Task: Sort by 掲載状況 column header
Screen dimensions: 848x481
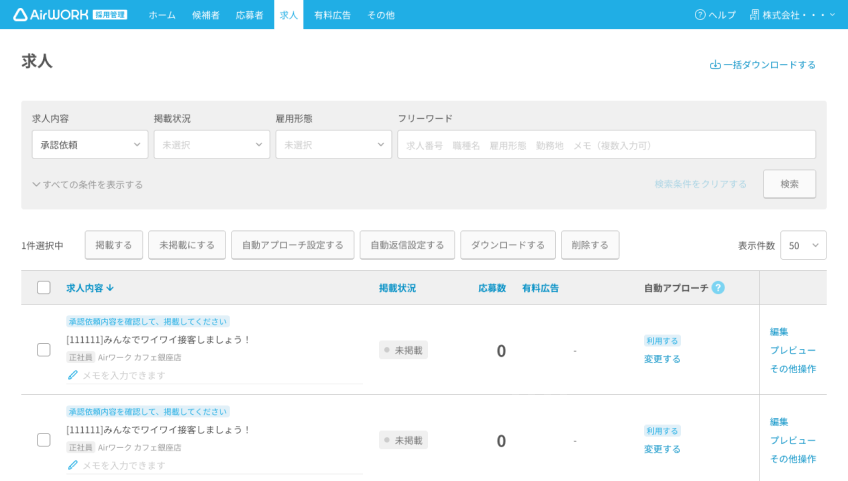Action: (398, 288)
